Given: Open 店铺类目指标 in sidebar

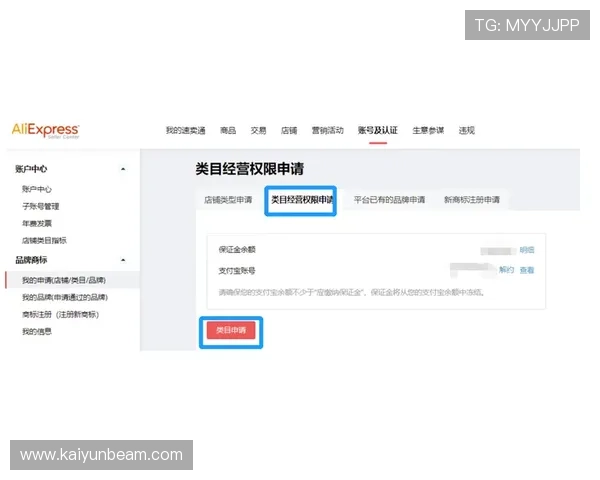Looking at the screenshot, I should click(44, 240).
